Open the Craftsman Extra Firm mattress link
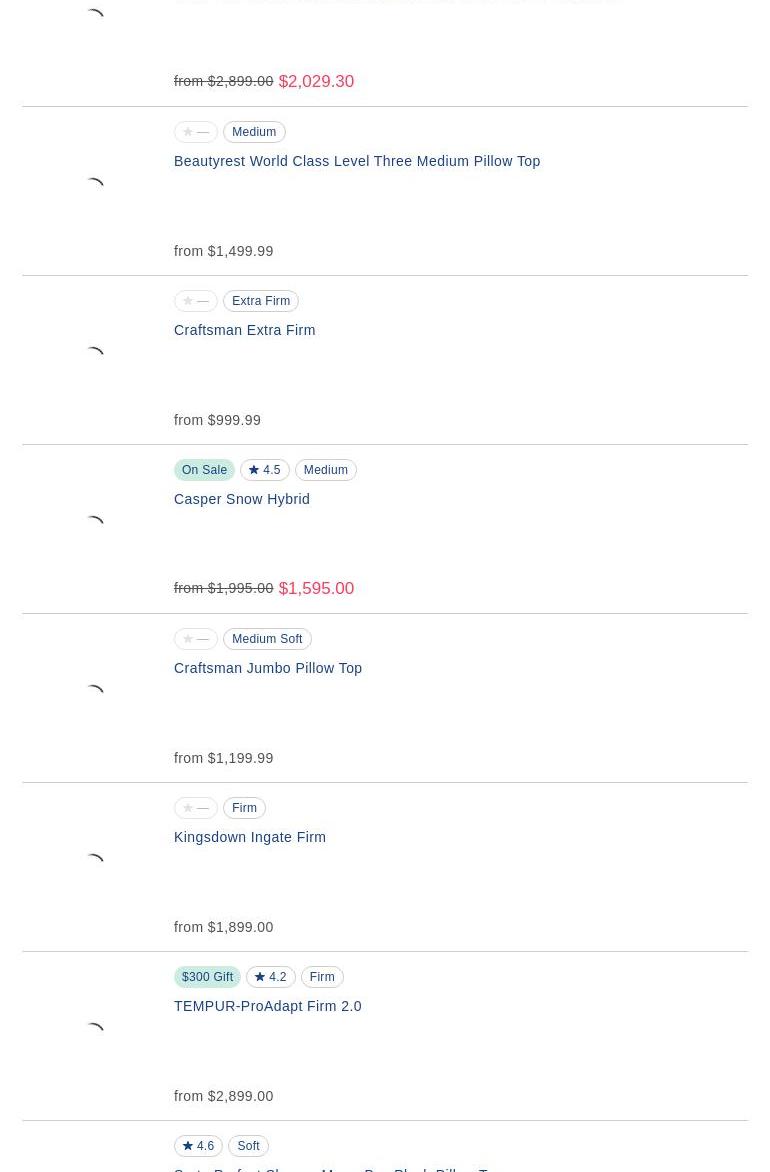Viewport: 770px width, 1172px height. (244, 330)
